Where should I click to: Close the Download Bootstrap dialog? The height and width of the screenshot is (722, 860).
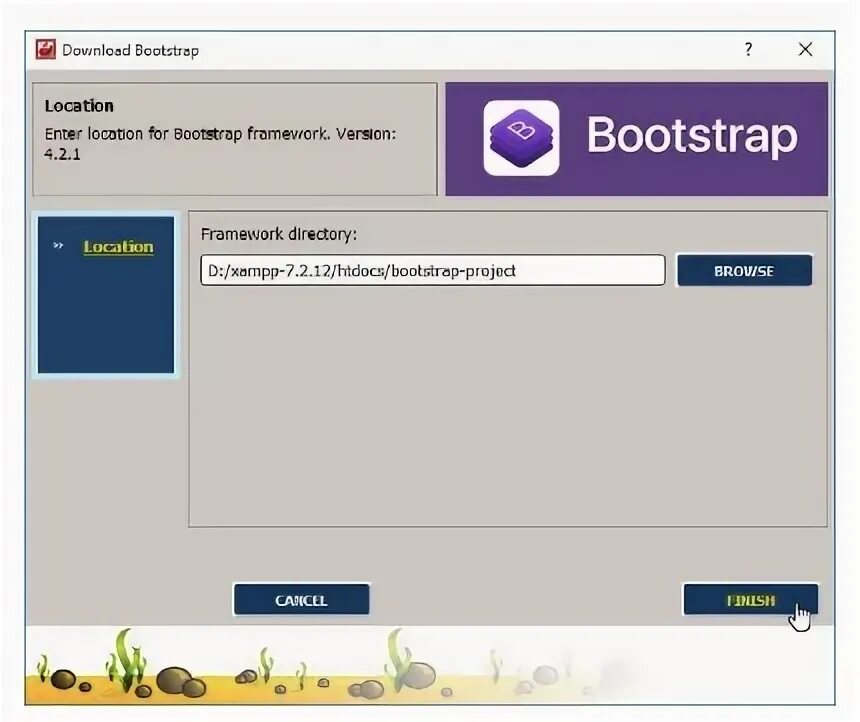(x=805, y=49)
